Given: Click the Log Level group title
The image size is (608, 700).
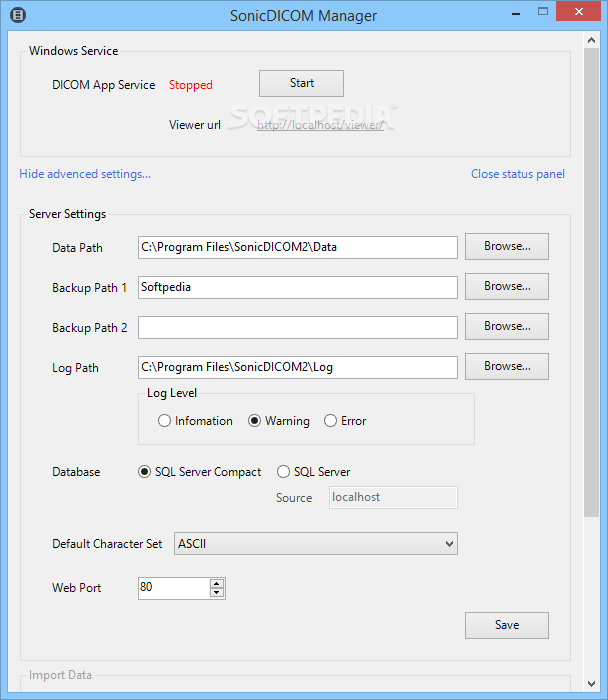Looking at the screenshot, I should [x=172, y=393].
